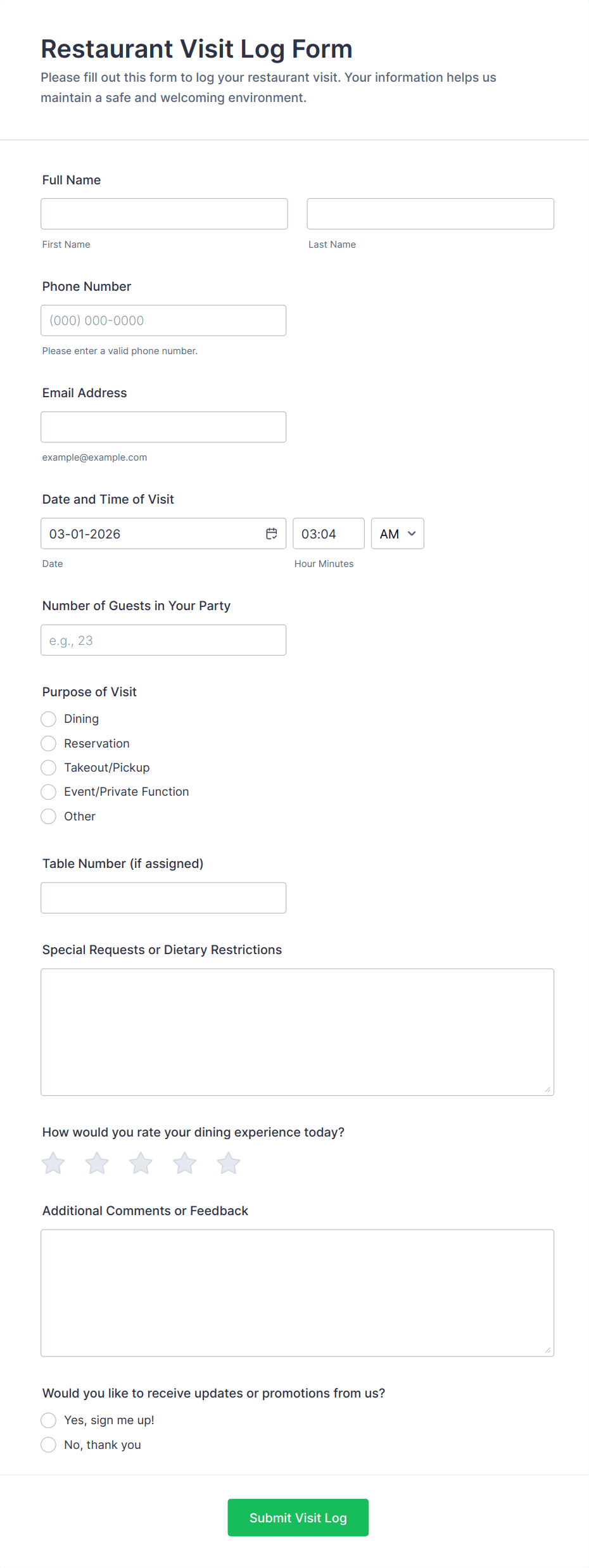Image resolution: width=589 pixels, height=1568 pixels.
Task: Choose the Reservation radio option
Action: [49, 743]
